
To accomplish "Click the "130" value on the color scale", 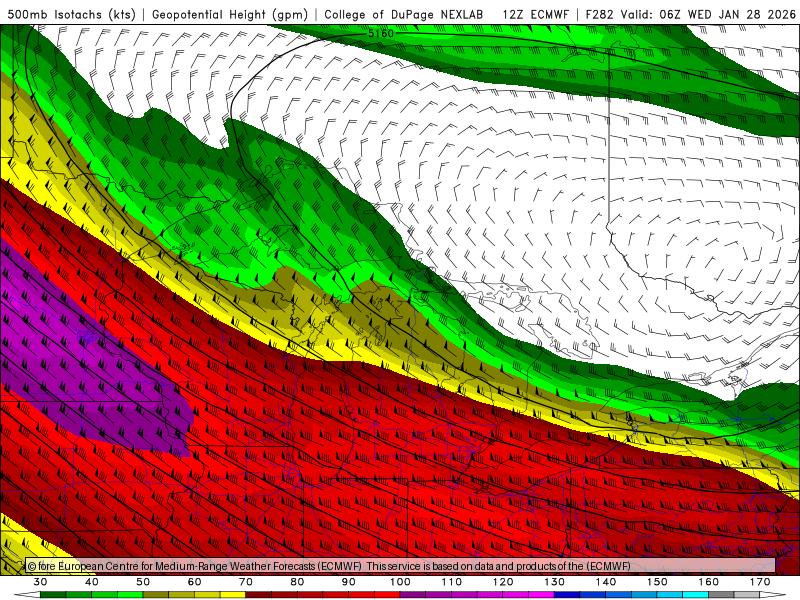I will (x=555, y=582).
